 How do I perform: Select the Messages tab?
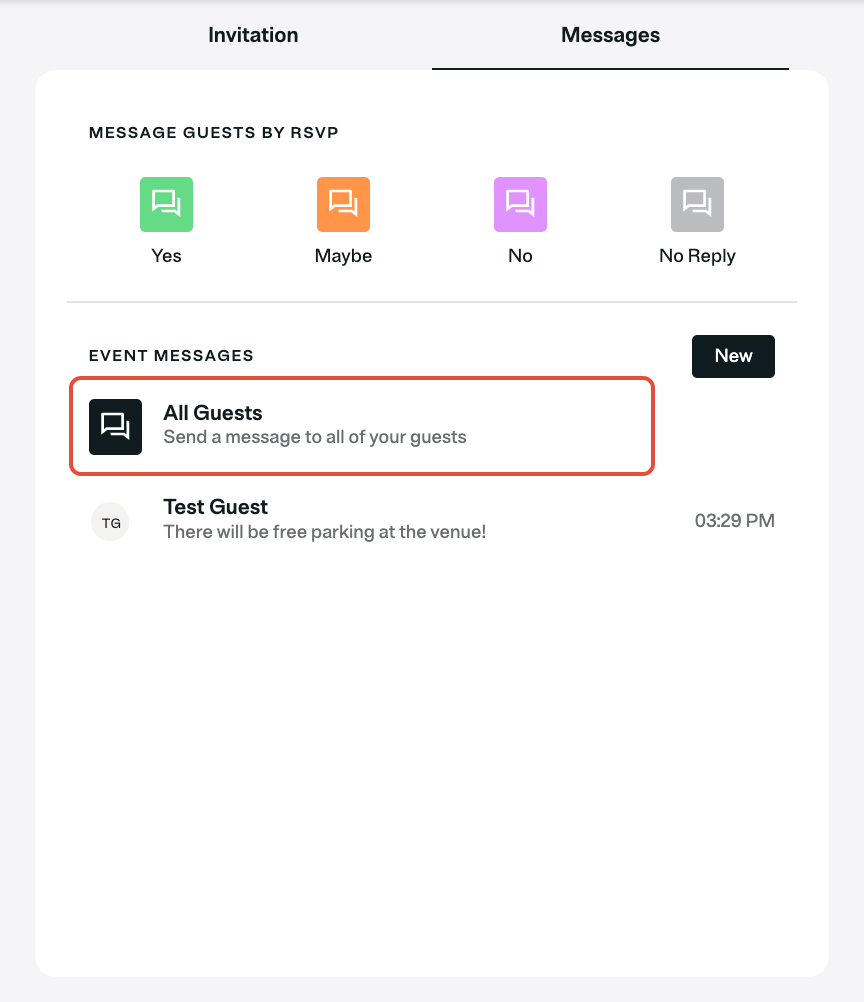pos(610,35)
